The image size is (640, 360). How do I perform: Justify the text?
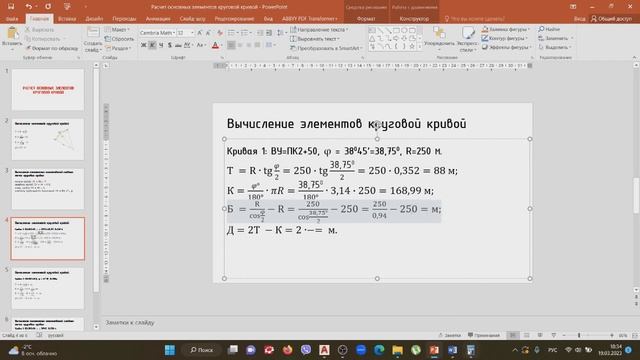click(257, 45)
